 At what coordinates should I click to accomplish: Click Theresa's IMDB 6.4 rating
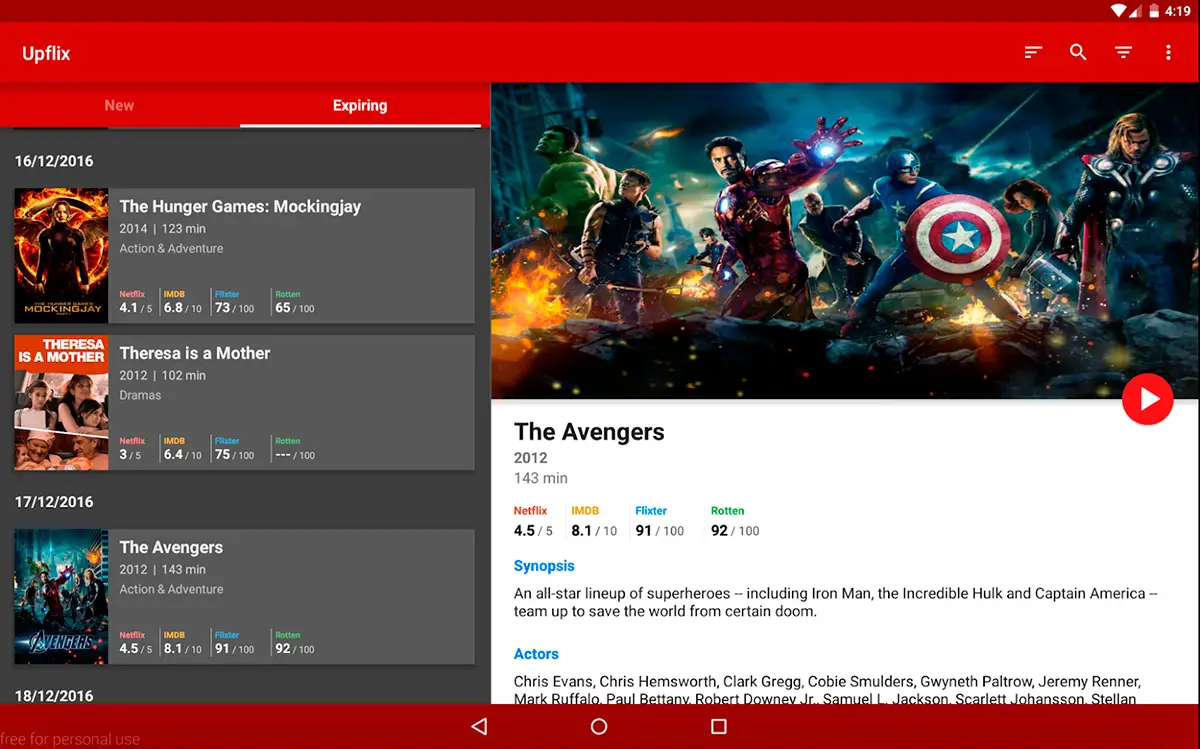tap(183, 449)
